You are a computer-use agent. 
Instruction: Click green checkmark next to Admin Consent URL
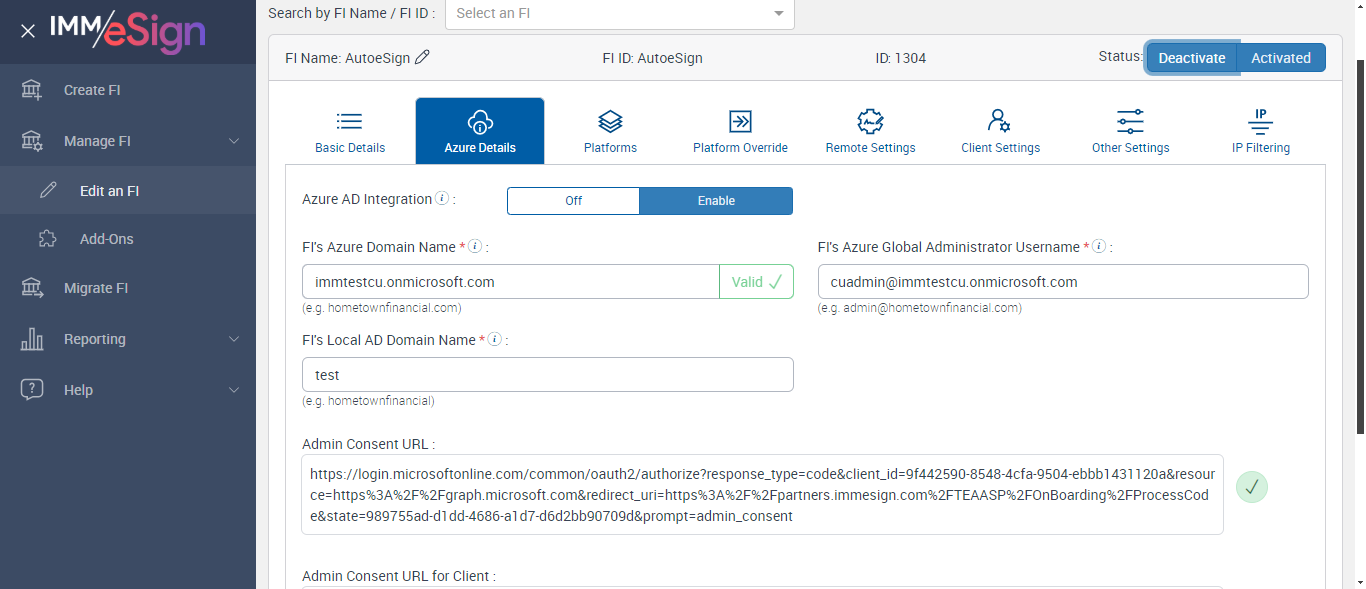[x=1252, y=487]
